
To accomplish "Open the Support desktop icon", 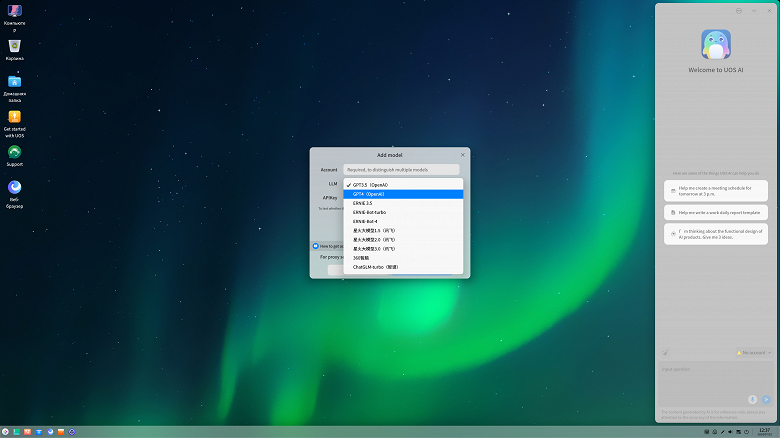I will pyautogui.click(x=14, y=152).
